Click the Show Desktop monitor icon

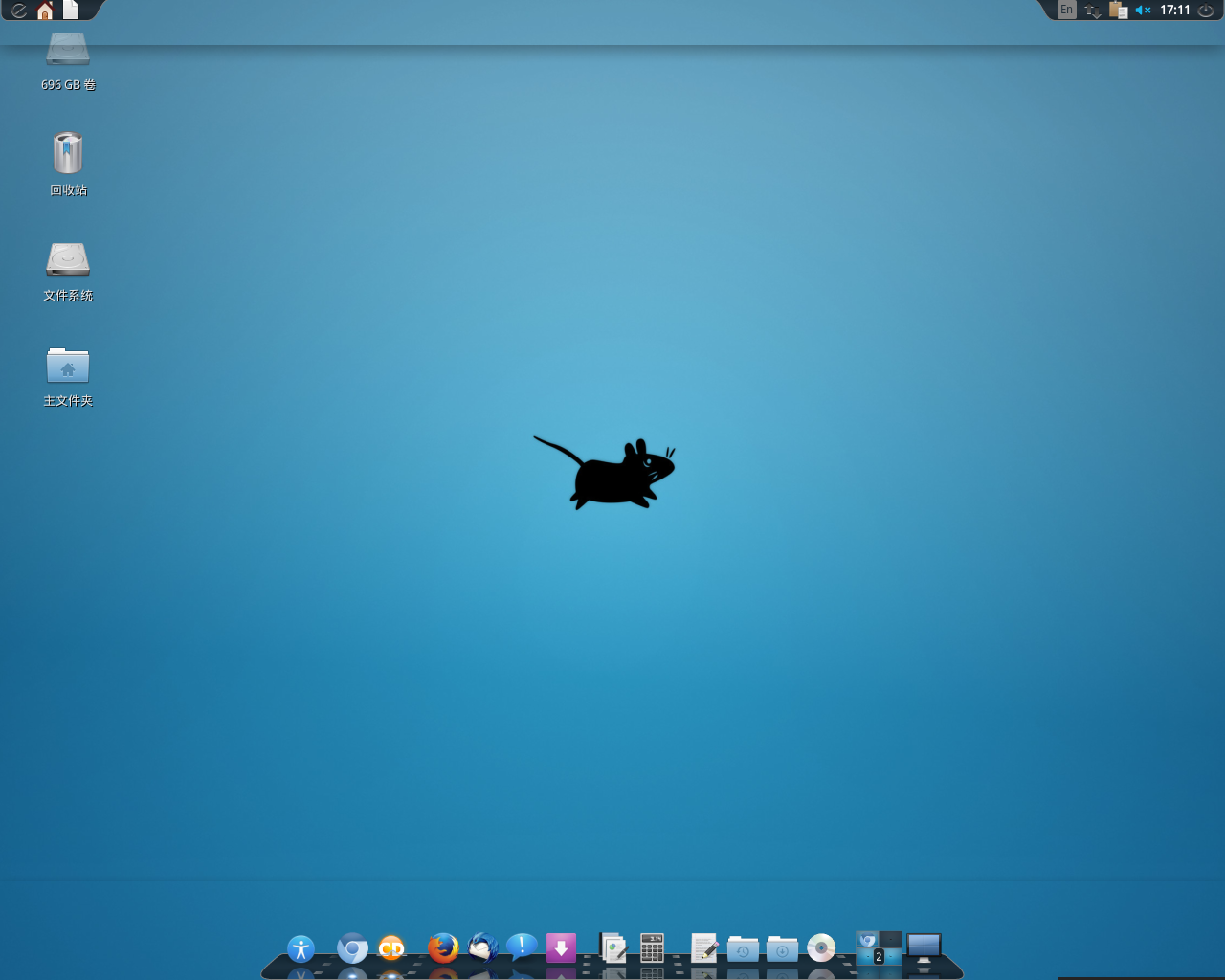[x=924, y=948]
